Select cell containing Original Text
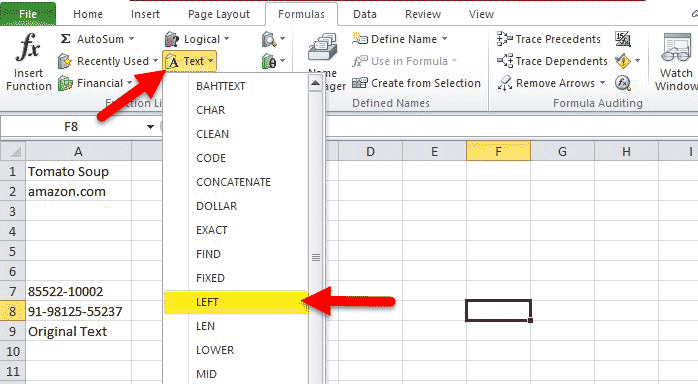Image resolution: width=698 pixels, height=384 pixels. 78,331
